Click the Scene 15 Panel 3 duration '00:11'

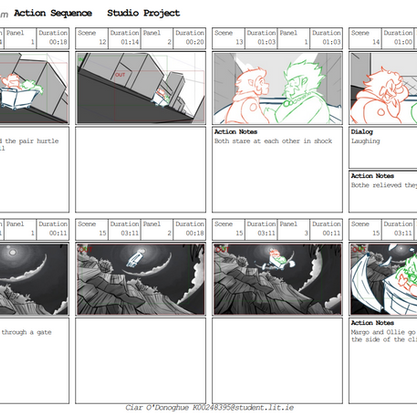(331, 233)
